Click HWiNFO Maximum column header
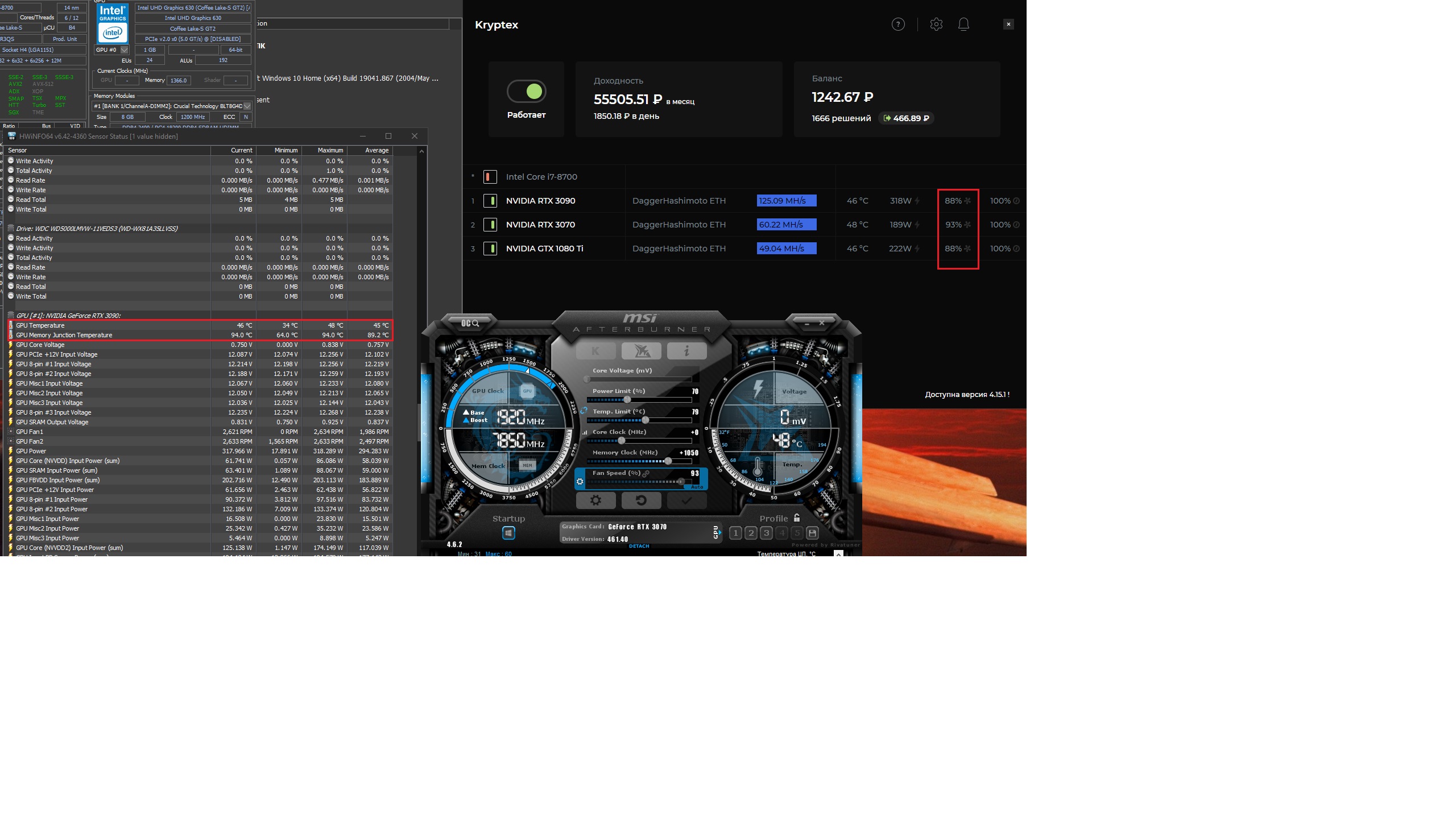 tap(324, 150)
